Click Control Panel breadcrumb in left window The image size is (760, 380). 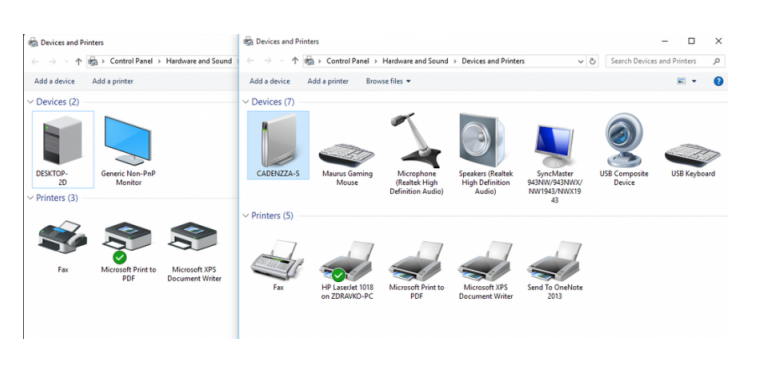tap(131, 61)
